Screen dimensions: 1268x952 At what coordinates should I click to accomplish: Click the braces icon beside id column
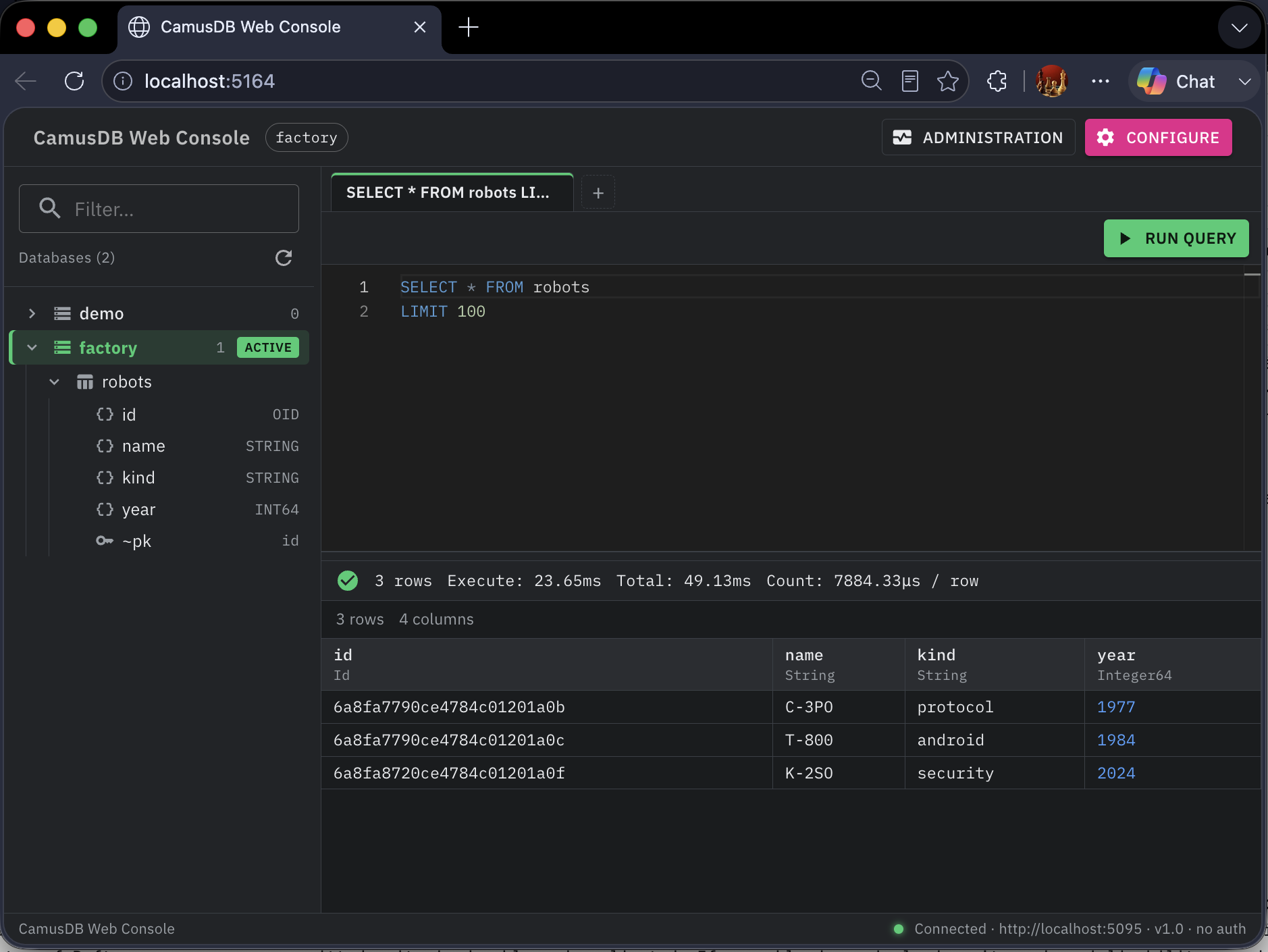click(x=105, y=414)
